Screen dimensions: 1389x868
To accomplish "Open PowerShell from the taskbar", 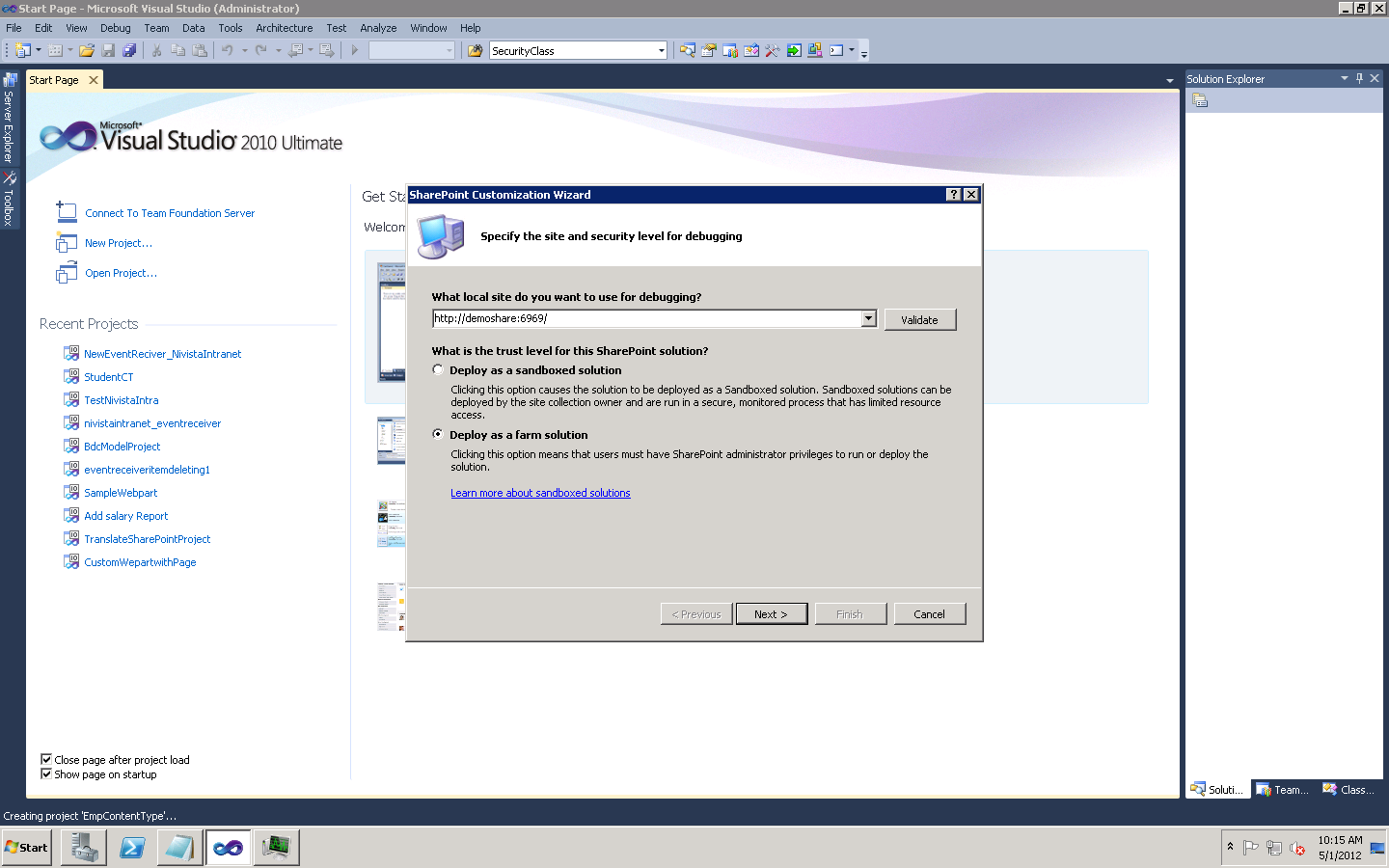I will click(x=132, y=848).
